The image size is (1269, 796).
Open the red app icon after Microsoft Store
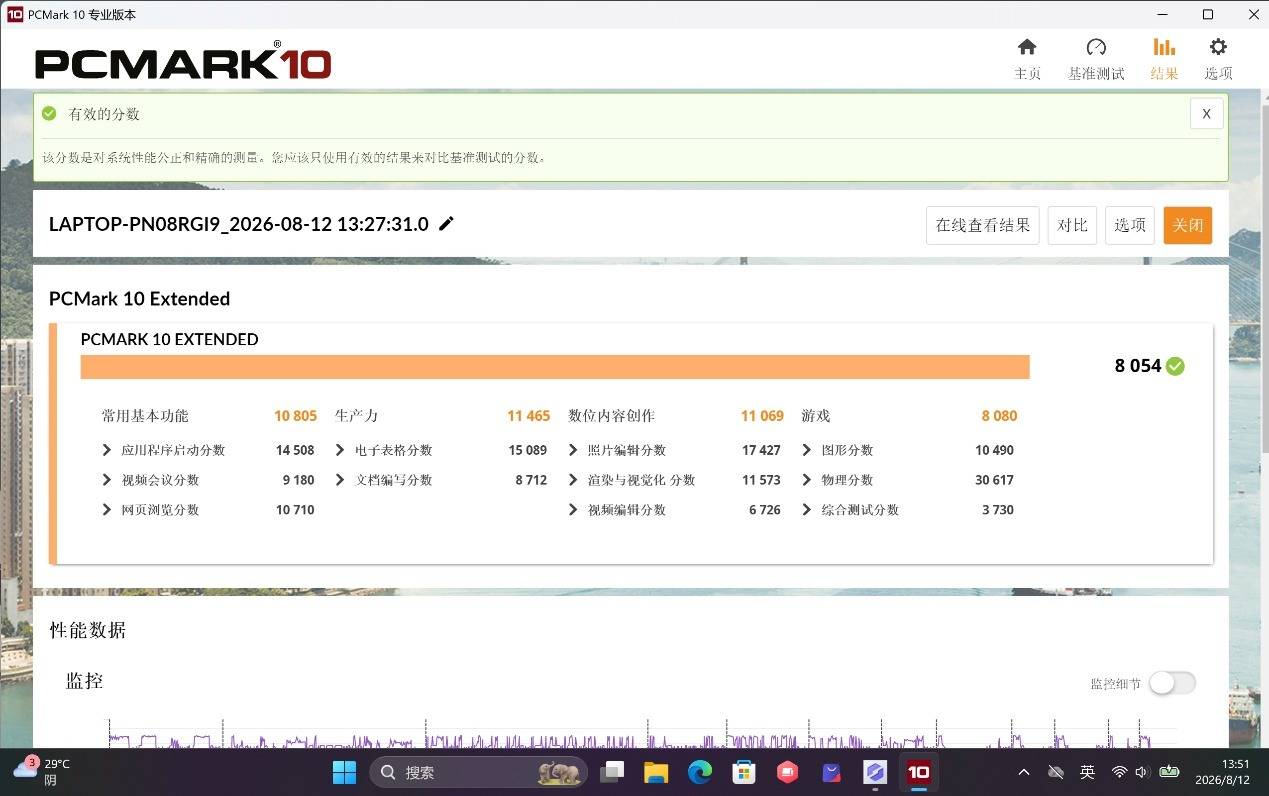point(787,772)
